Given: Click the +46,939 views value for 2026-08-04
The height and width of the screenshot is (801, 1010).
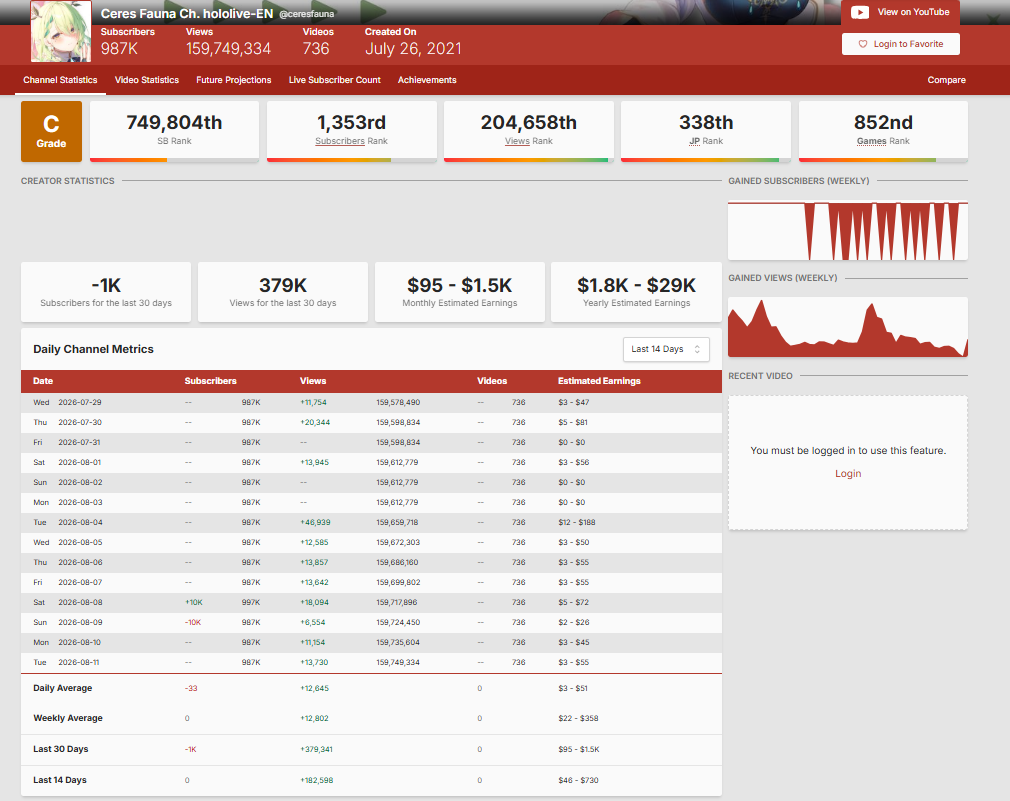Looking at the screenshot, I should point(316,522).
